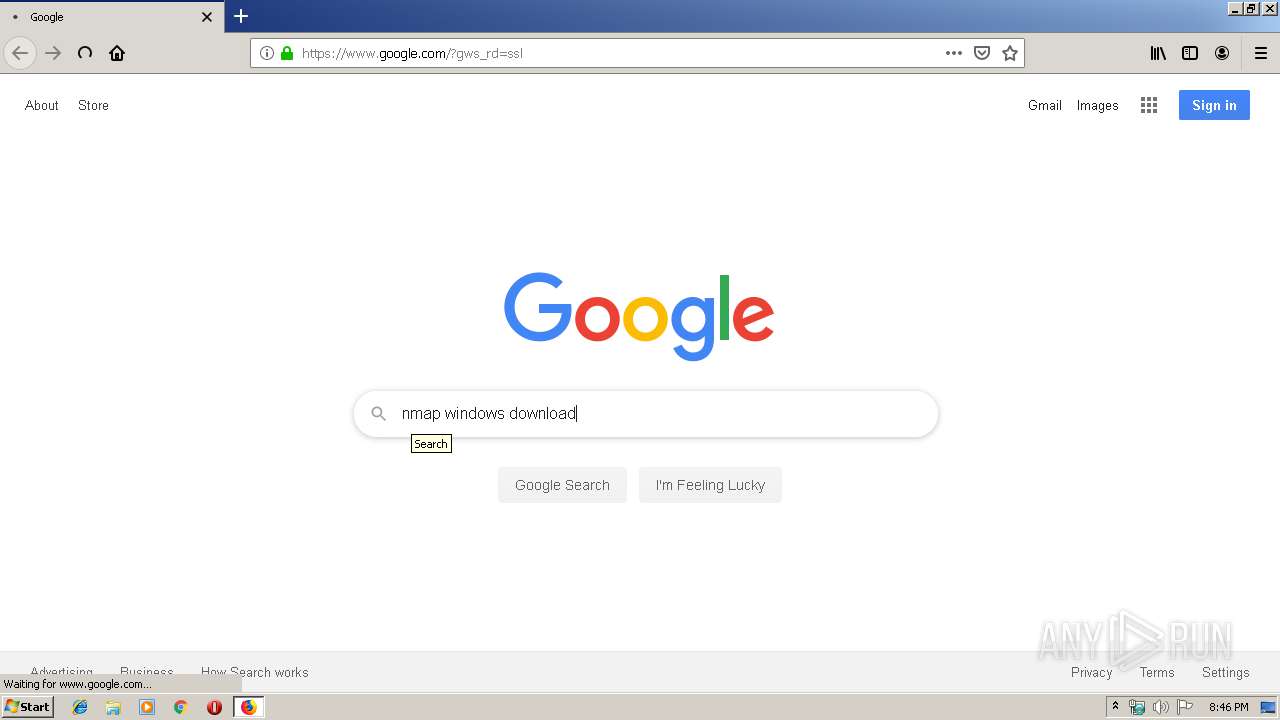Show hidden tray icons arrow
The width and height of the screenshot is (1280, 720).
point(1115,706)
